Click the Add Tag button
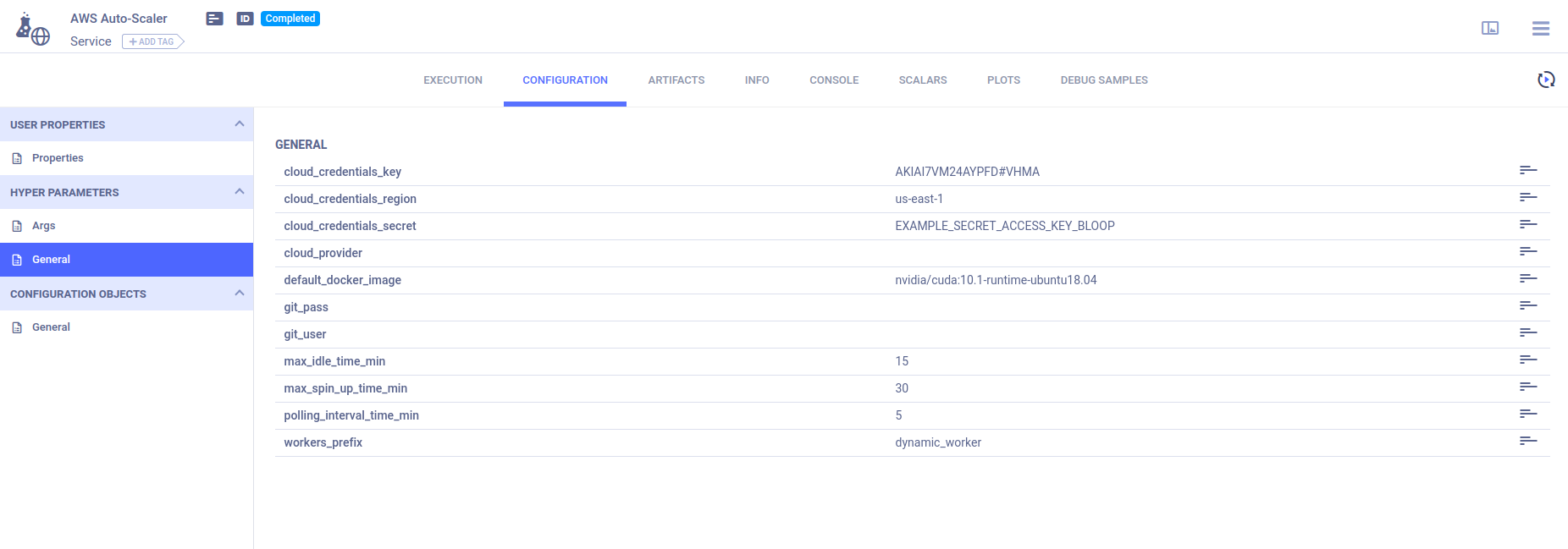 pyautogui.click(x=152, y=41)
